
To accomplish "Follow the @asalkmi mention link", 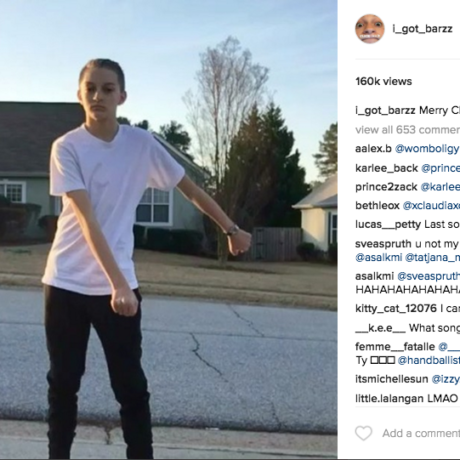I will click(379, 257).
